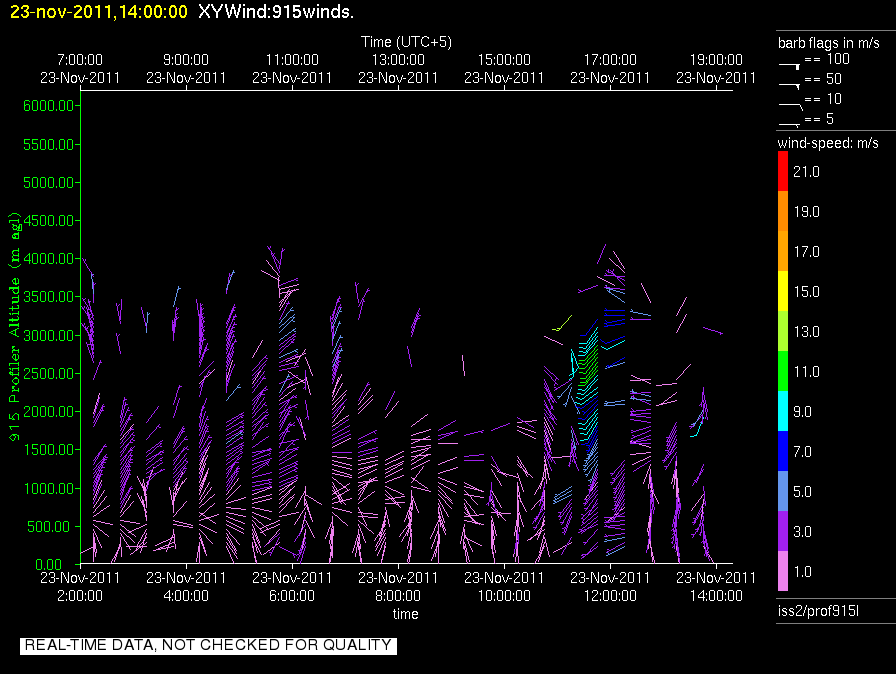Click the 5000.00 altitude tick label
Viewport: 896px width, 674px height.
49,183
